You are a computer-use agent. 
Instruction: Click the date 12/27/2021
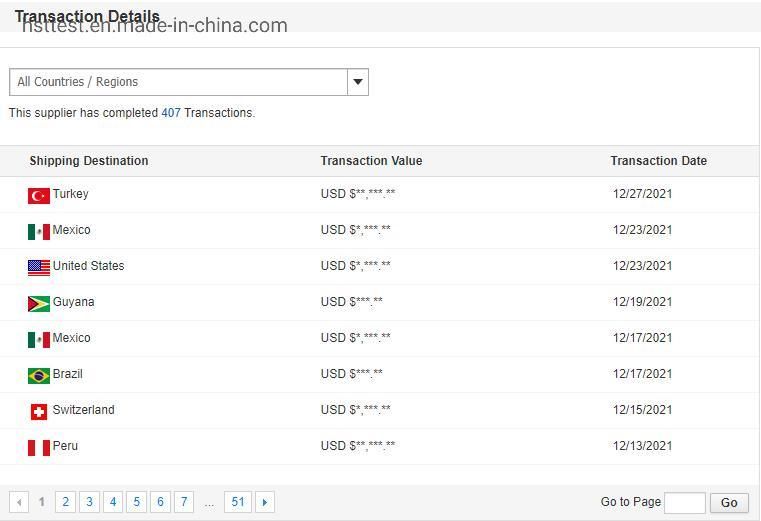tap(643, 194)
